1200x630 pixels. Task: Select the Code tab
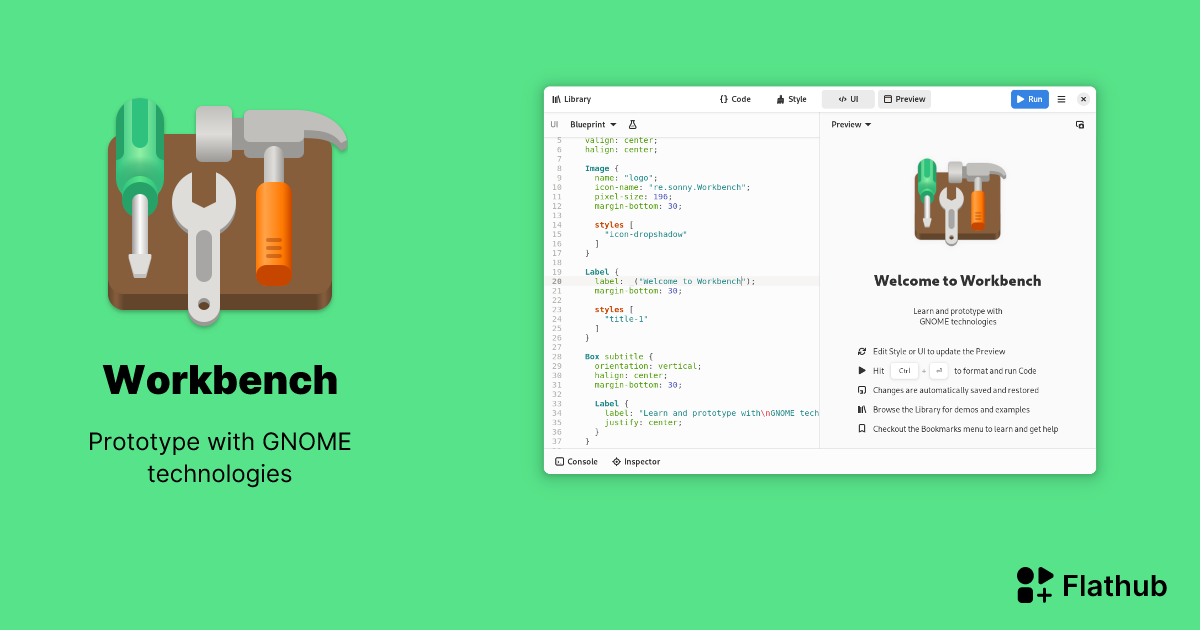(735, 99)
